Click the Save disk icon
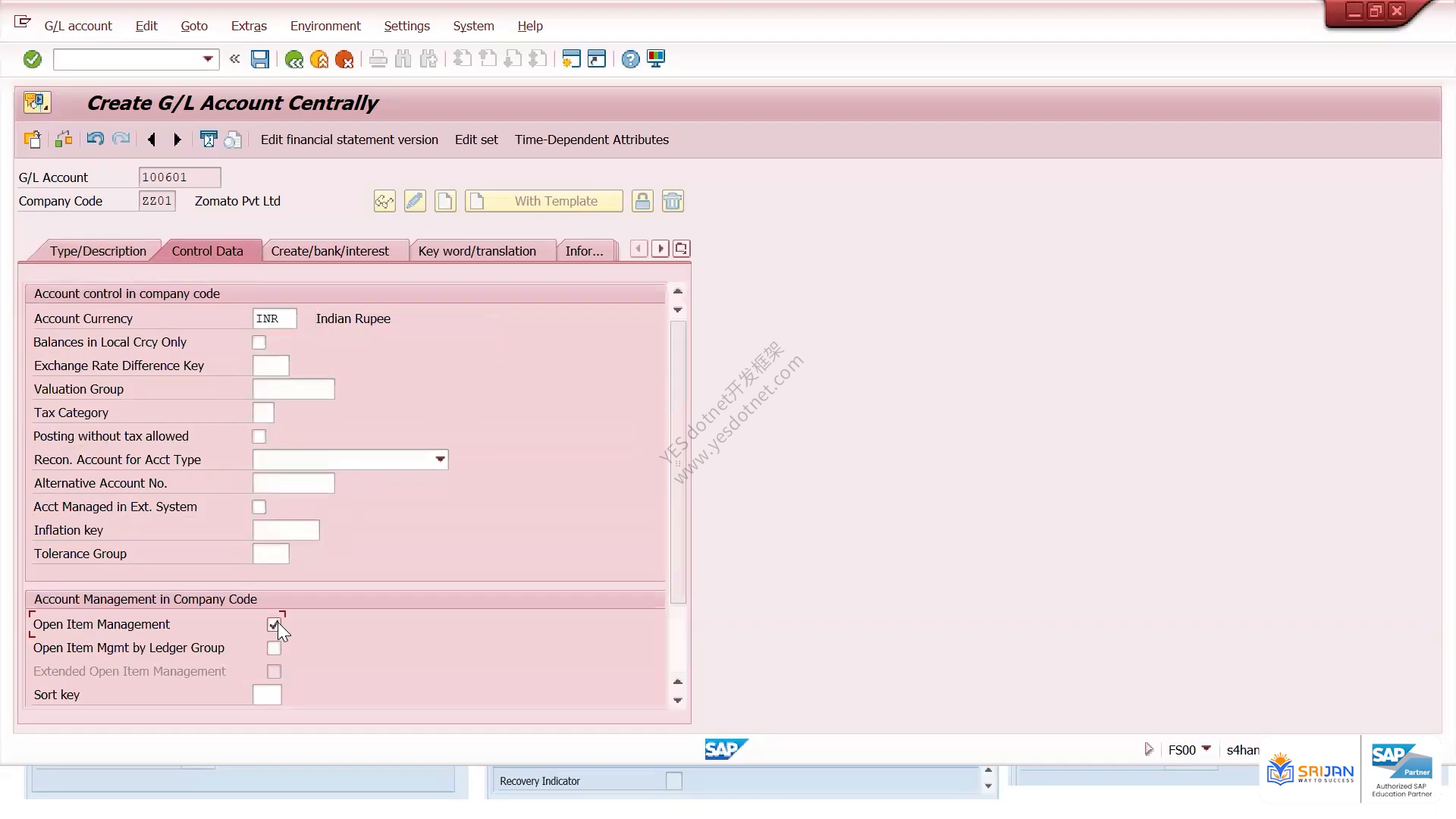Screen dimensions: 1456x819 (x=260, y=59)
